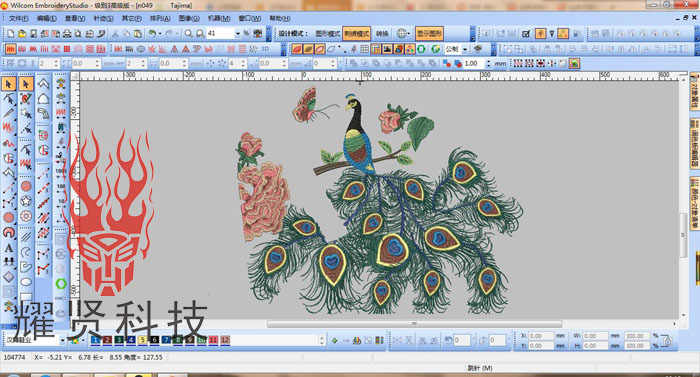Select yellow color swatch number 5
This screenshot has height=377, width=700.
click(x=142, y=340)
